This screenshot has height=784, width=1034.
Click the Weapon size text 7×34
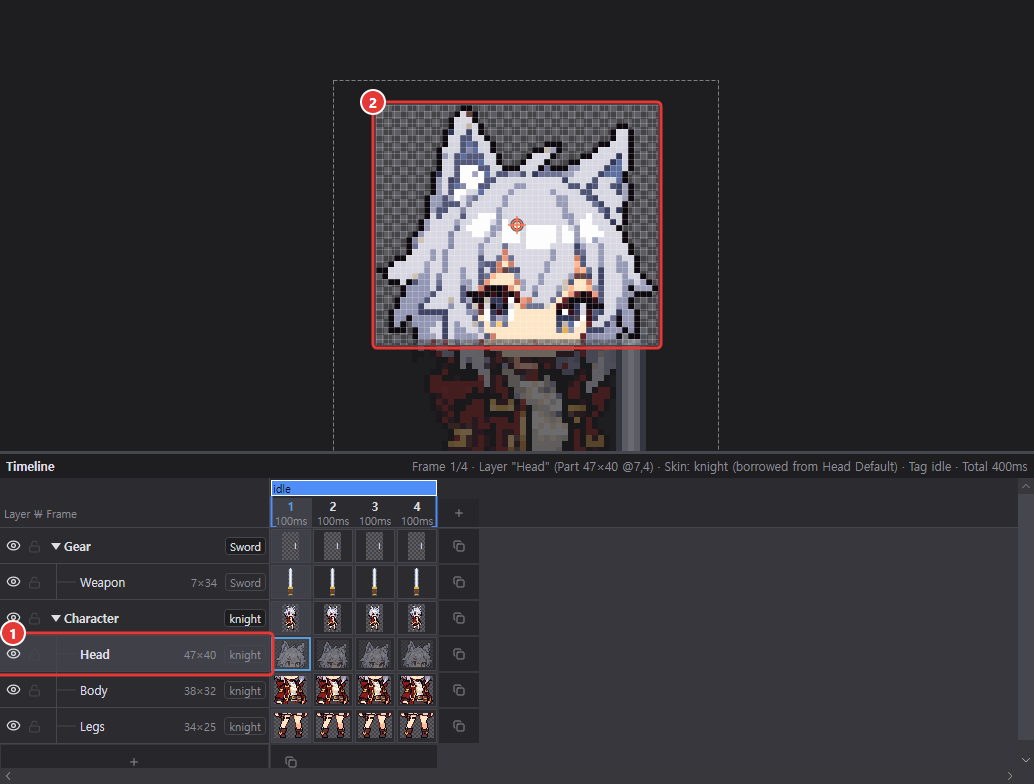tap(204, 583)
